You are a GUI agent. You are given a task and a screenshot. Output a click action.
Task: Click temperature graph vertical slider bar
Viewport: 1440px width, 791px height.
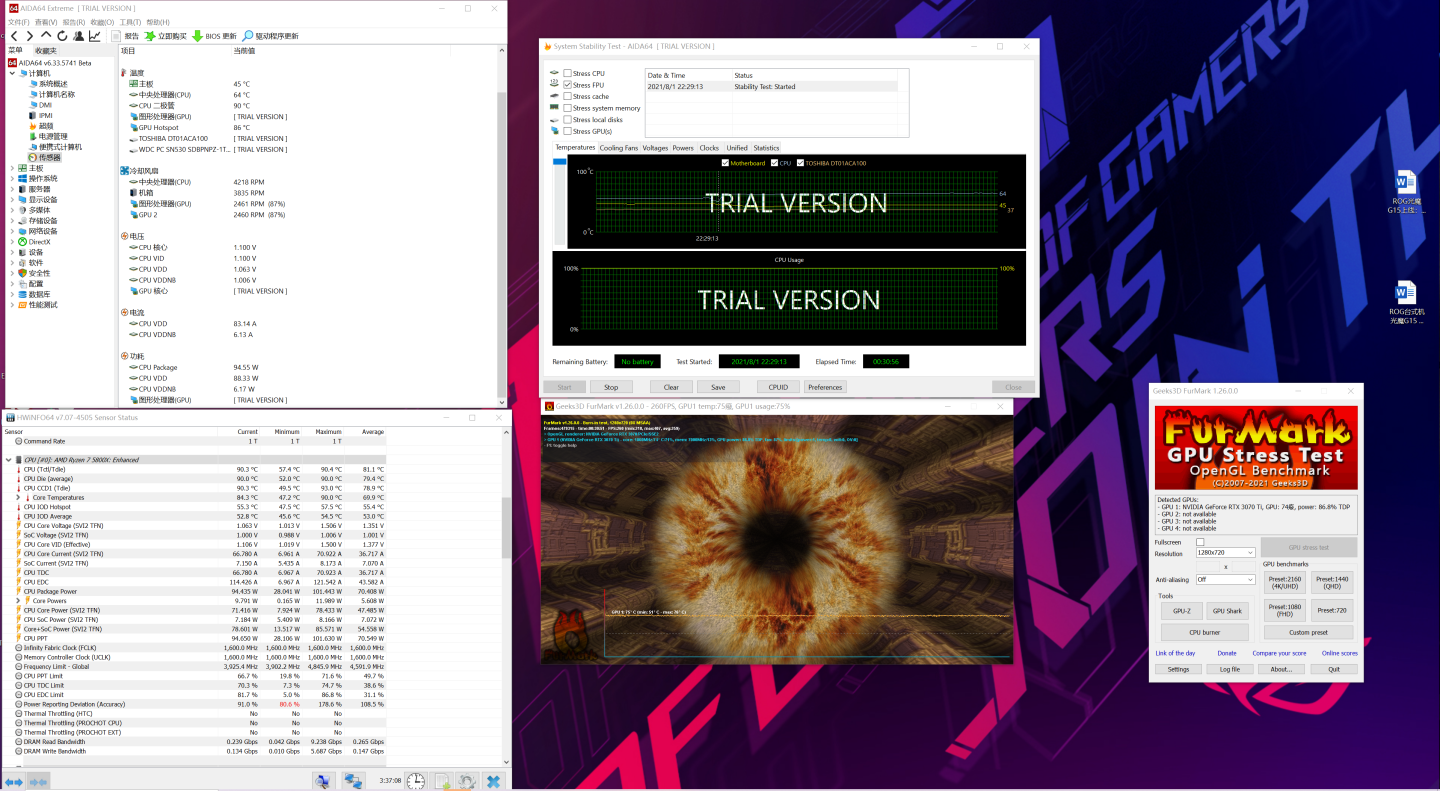[560, 200]
